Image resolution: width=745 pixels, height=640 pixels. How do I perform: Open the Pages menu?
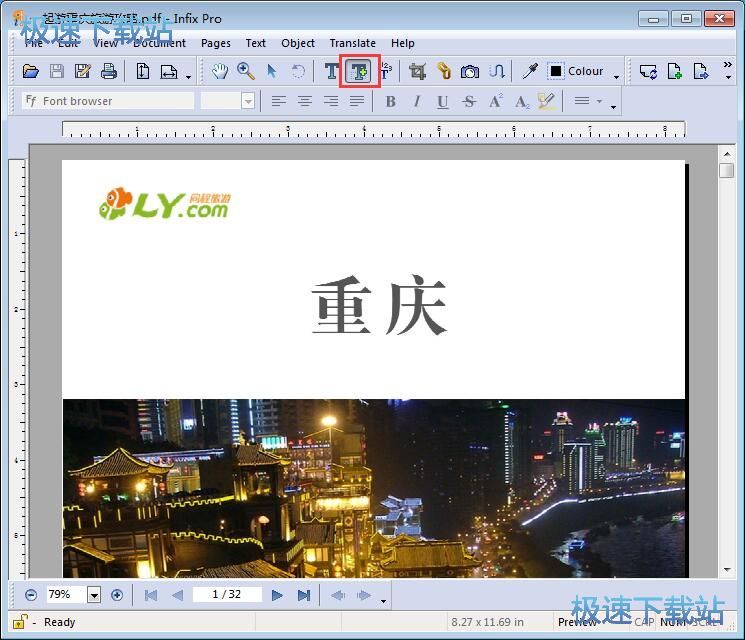tap(216, 43)
